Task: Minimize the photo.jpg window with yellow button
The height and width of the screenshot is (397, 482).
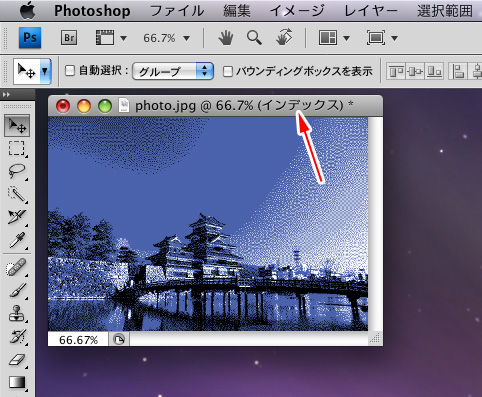Action: [84, 106]
